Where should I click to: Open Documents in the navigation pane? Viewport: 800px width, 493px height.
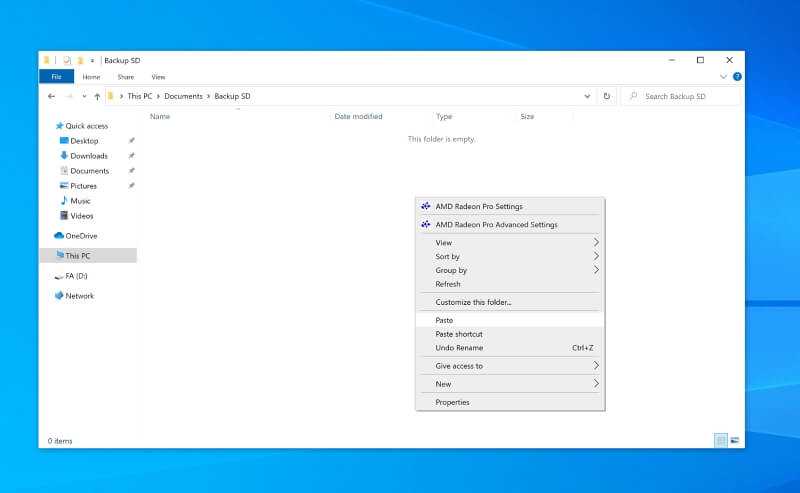coord(89,170)
